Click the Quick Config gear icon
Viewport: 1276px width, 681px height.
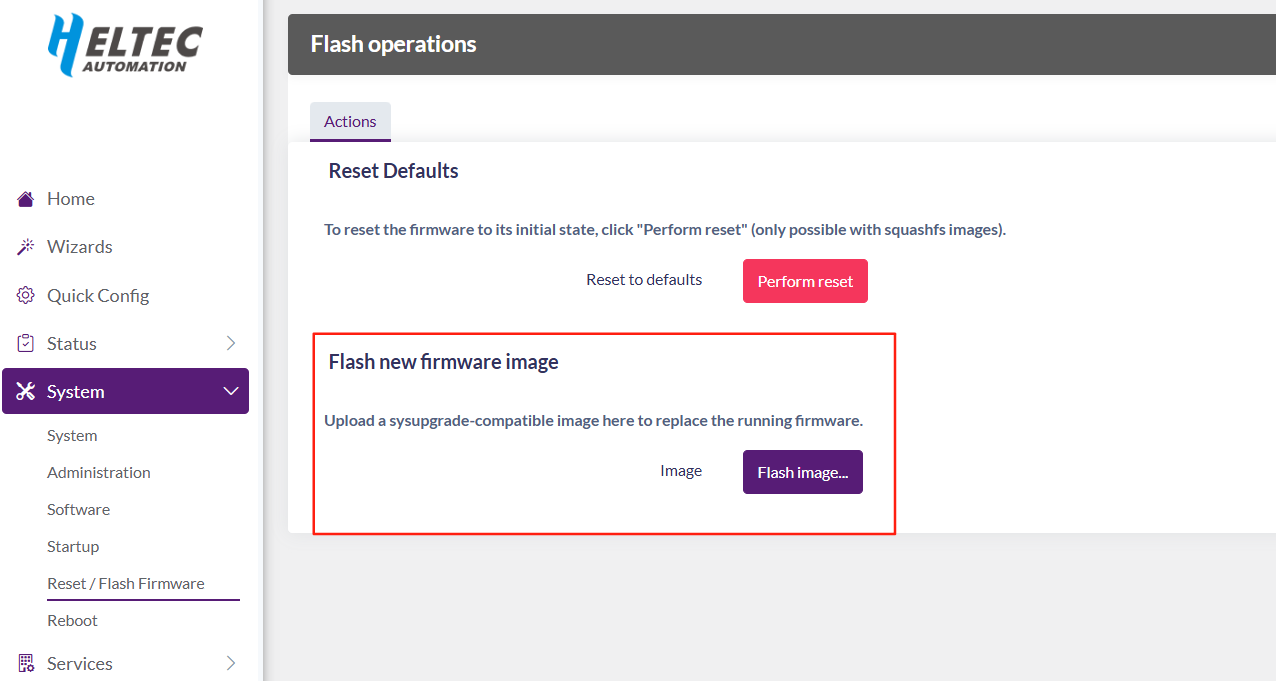tap(26, 296)
